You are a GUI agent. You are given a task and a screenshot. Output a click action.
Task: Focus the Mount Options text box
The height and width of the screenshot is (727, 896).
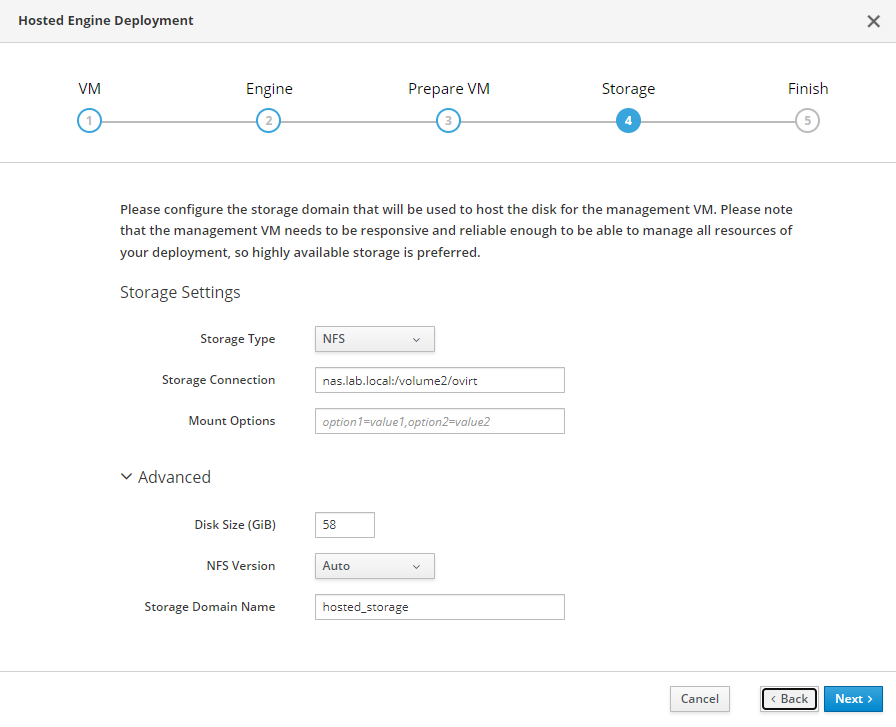[439, 421]
